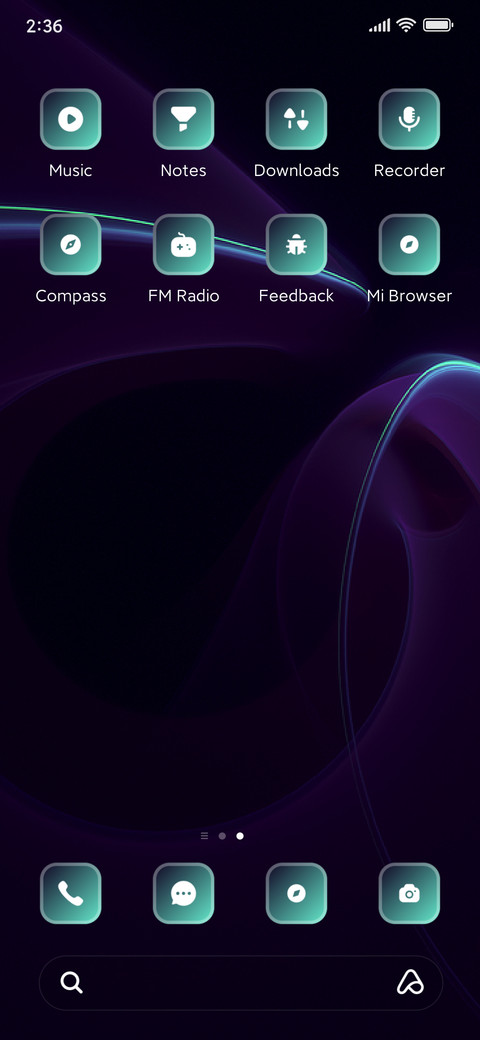Tap the 2:36 clock
480x1040 pixels.
(44, 26)
